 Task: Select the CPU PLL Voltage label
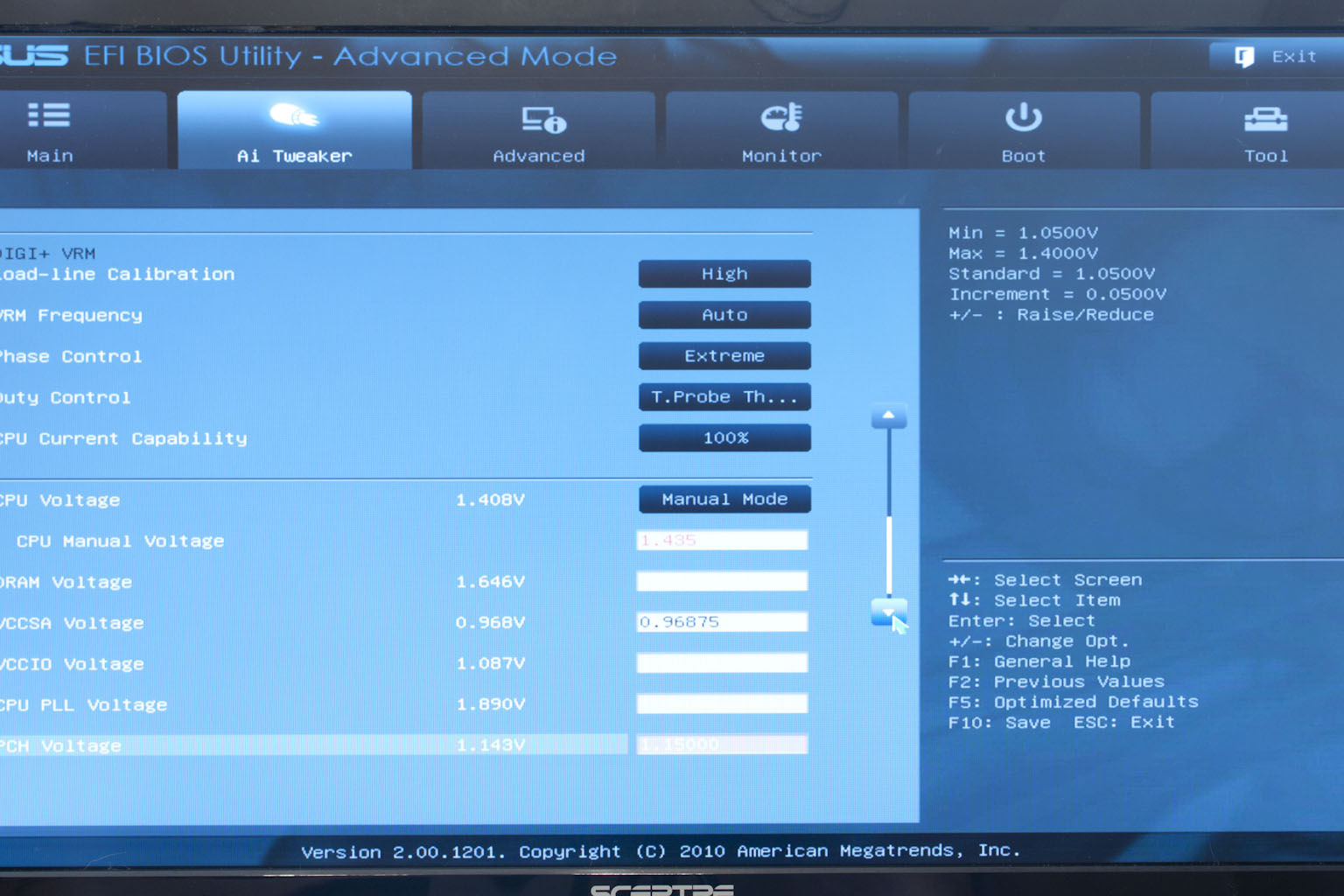(83, 704)
